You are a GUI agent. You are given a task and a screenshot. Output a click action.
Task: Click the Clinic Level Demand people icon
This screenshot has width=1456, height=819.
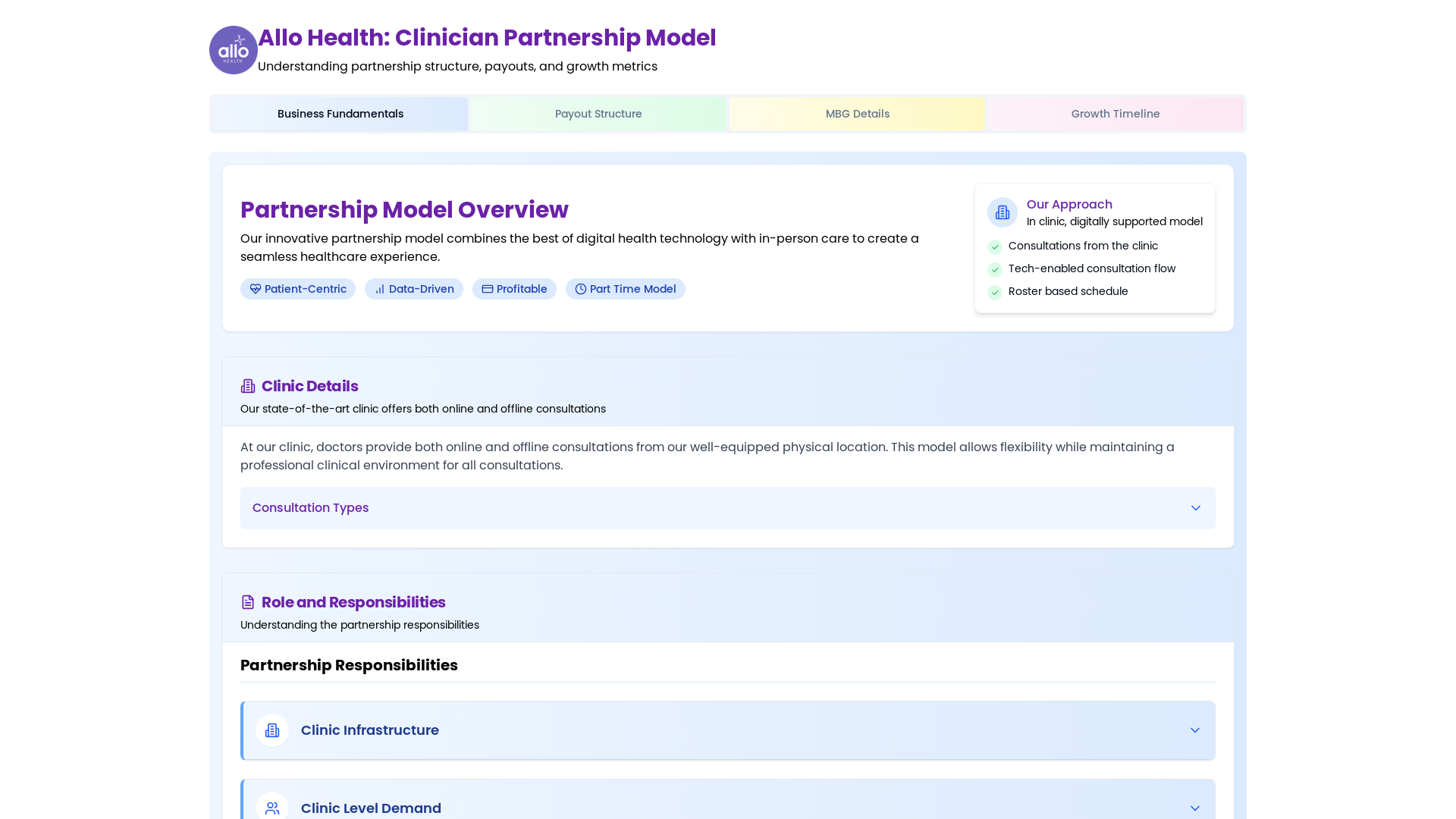click(x=272, y=808)
